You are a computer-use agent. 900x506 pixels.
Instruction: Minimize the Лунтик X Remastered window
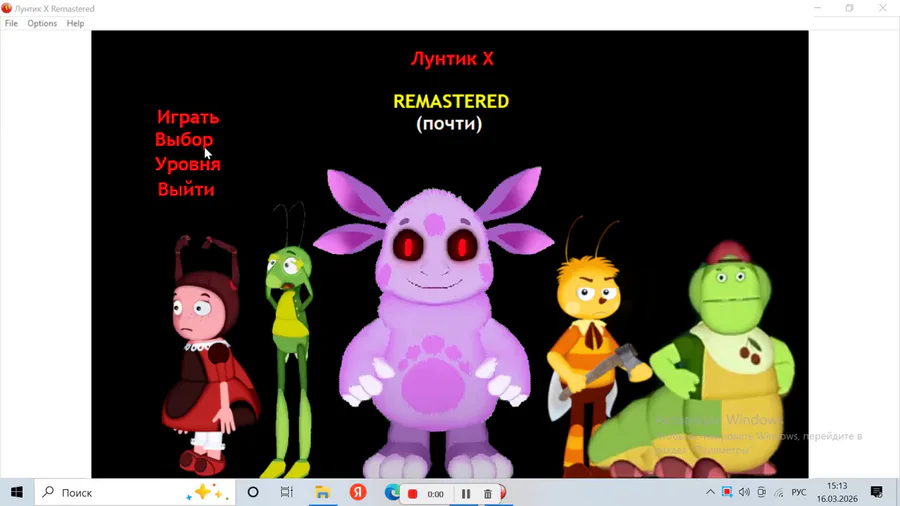[817, 8]
